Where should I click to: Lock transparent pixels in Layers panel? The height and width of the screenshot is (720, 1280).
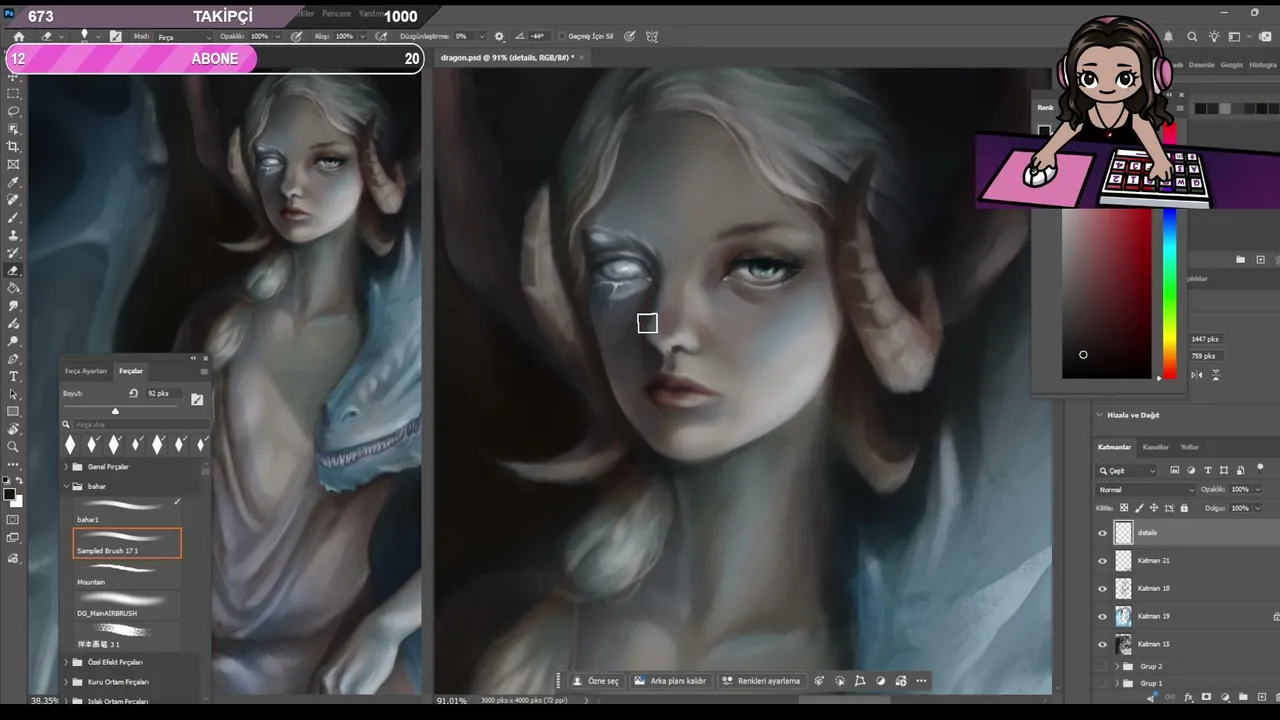coord(1124,508)
